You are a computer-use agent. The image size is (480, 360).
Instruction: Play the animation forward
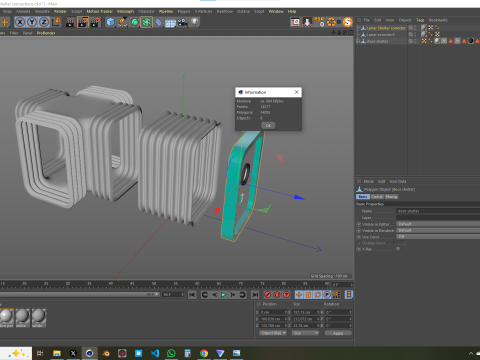click(223, 295)
